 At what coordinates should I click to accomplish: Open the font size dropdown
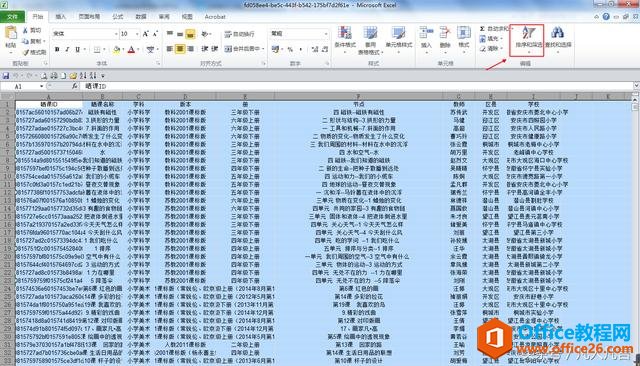137,34
